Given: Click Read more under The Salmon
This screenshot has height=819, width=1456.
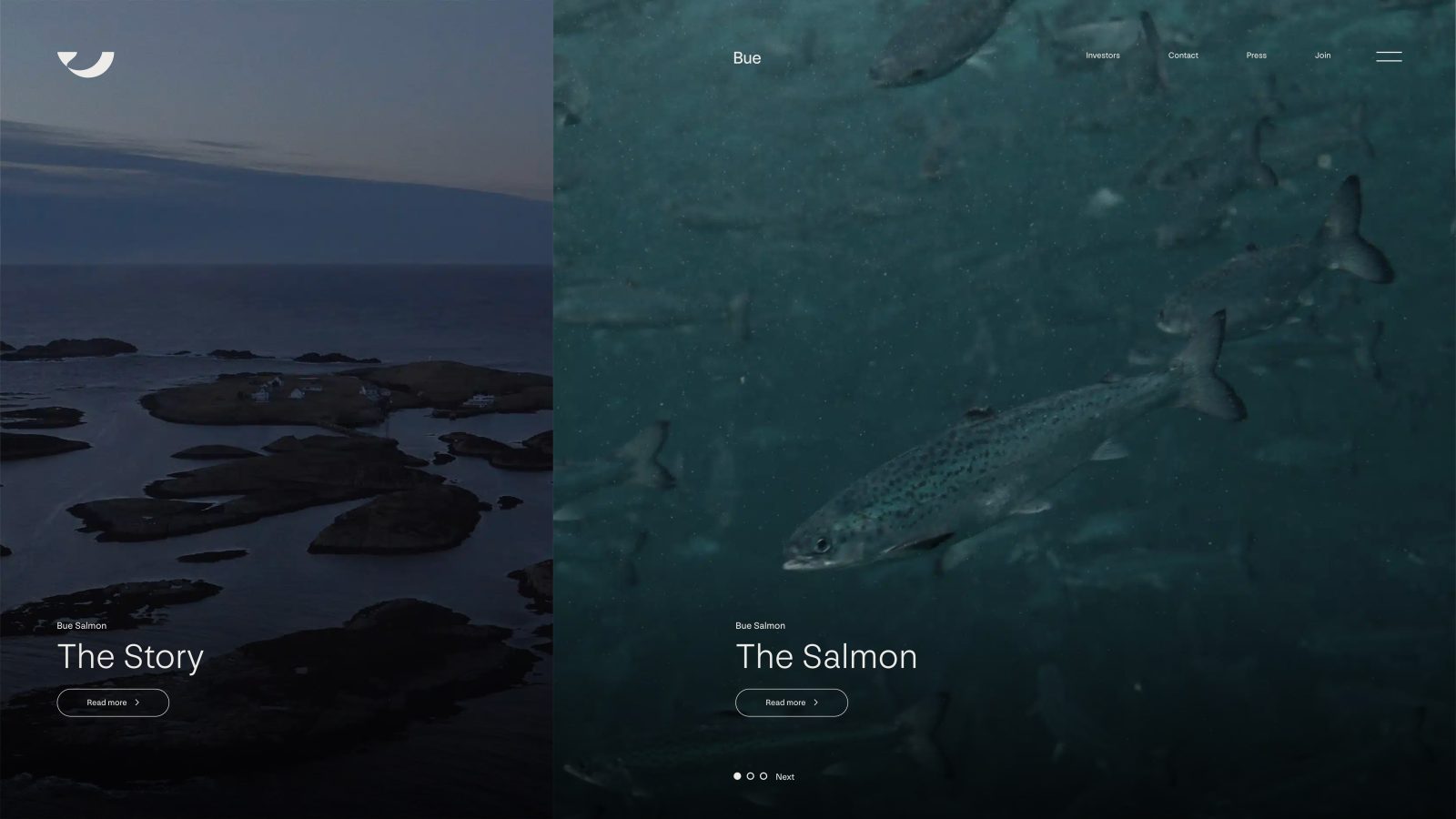Looking at the screenshot, I should [792, 703].
